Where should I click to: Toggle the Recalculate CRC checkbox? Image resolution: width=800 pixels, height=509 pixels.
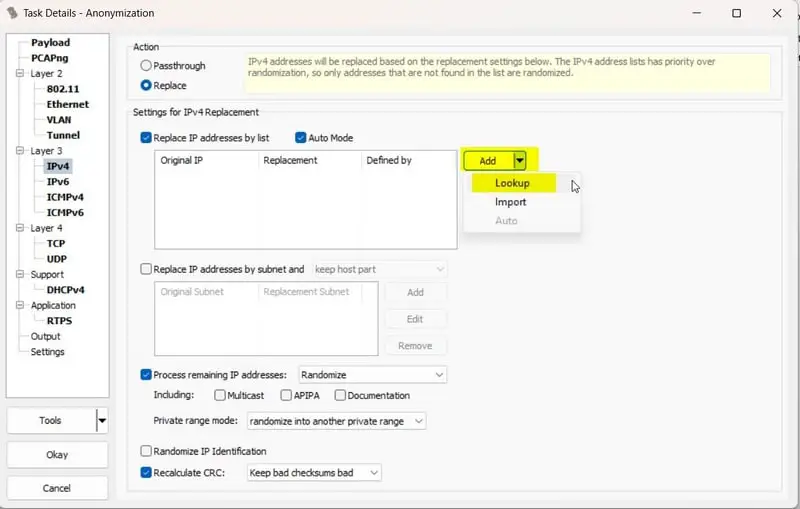click(x=146, y=473)
